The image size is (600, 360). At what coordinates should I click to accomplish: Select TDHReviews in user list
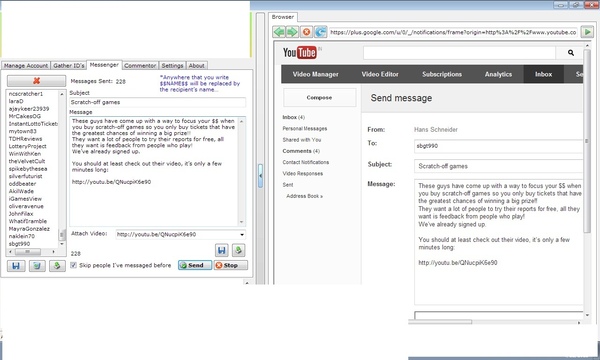click(25, 139)
